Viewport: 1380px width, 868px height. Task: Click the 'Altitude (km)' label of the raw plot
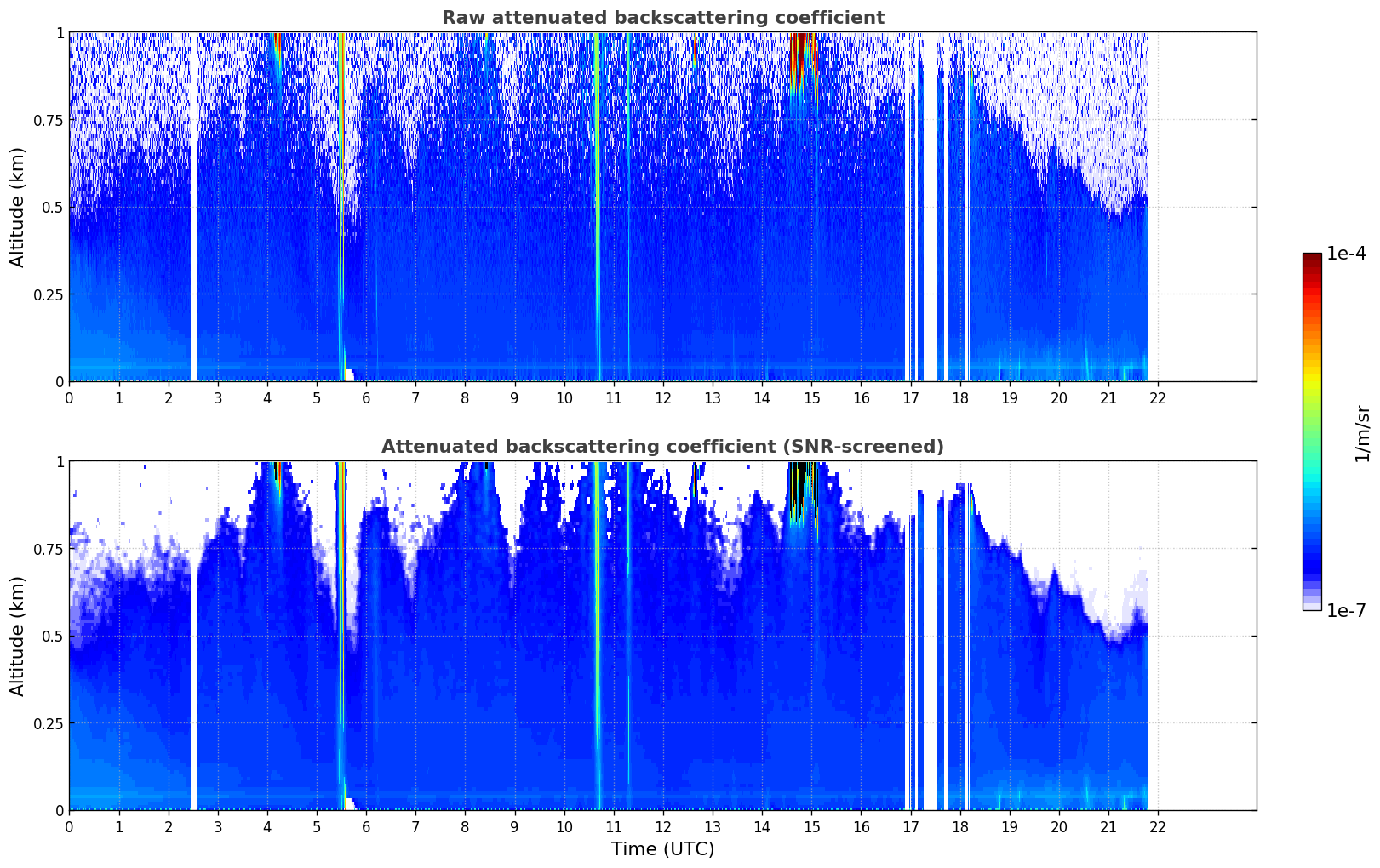coord(18,207)
